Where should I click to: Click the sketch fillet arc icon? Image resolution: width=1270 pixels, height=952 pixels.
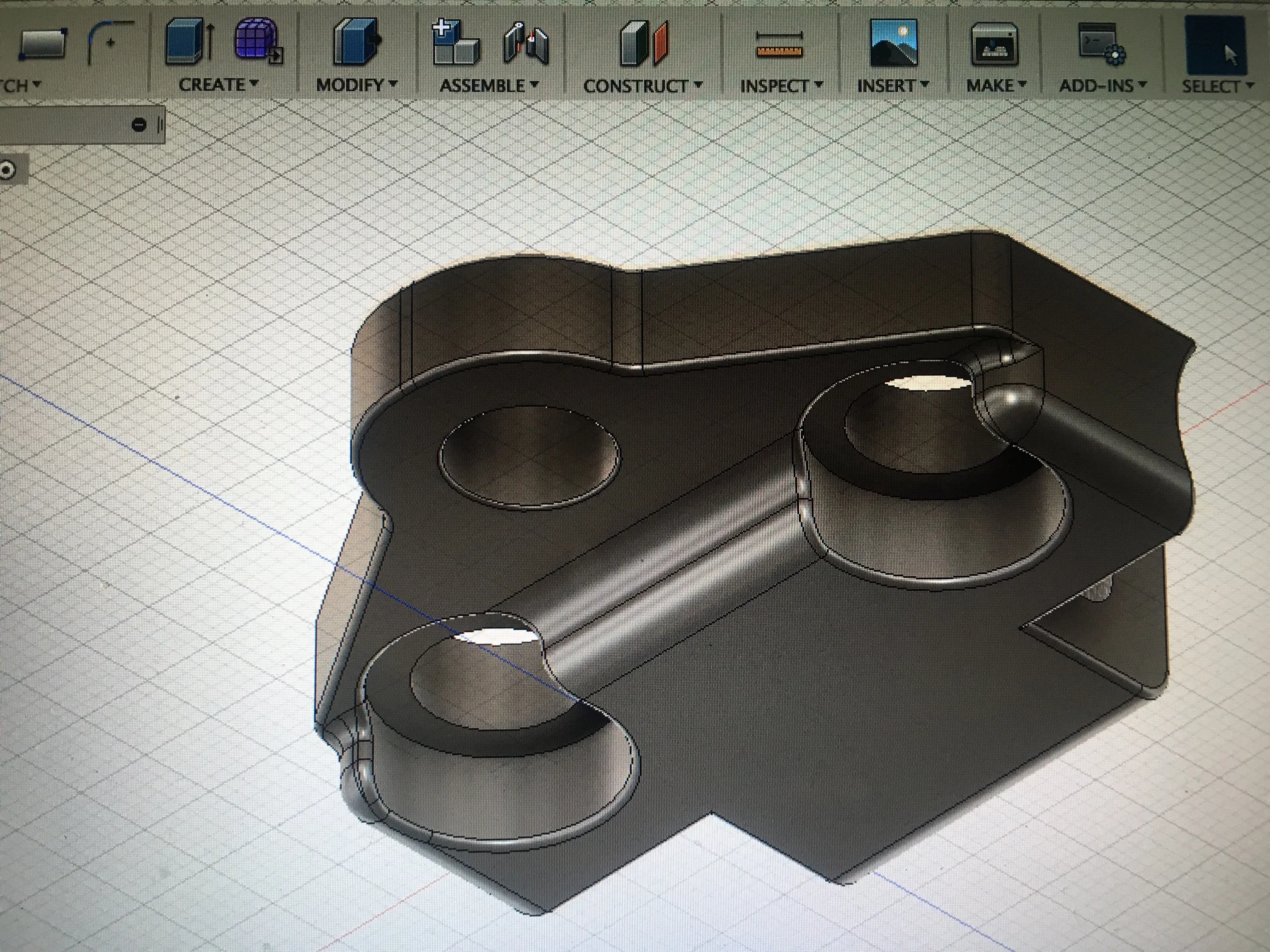tap(110, 43)
